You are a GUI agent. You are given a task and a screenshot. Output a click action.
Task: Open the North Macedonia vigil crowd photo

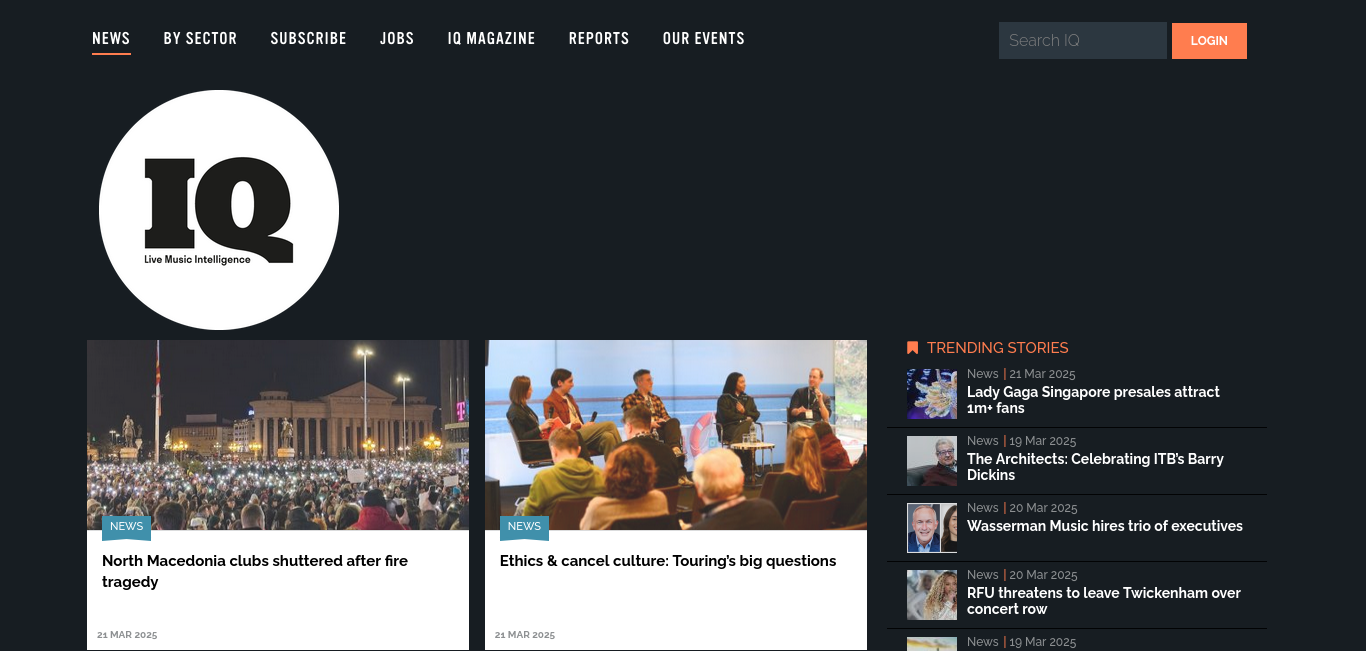click(278, 435)
